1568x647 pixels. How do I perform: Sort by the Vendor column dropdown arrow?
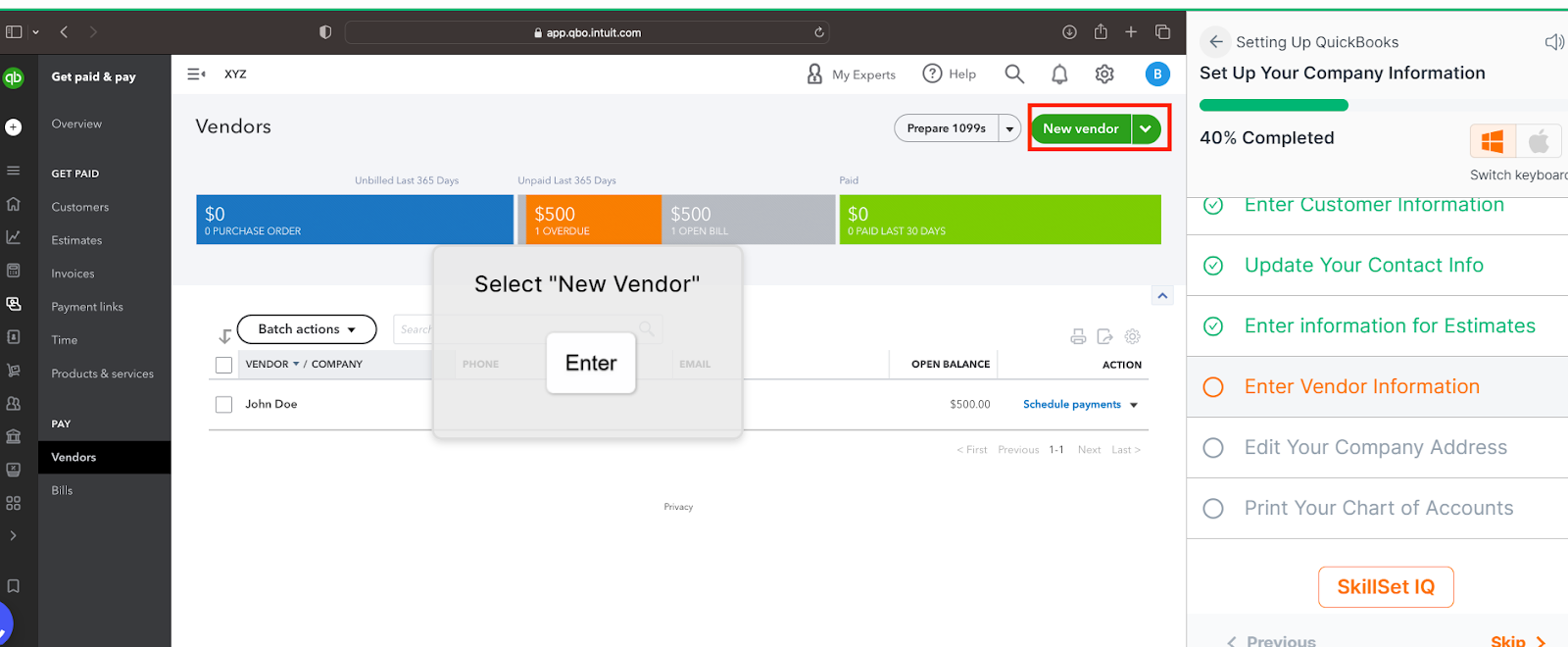[296, 364]
